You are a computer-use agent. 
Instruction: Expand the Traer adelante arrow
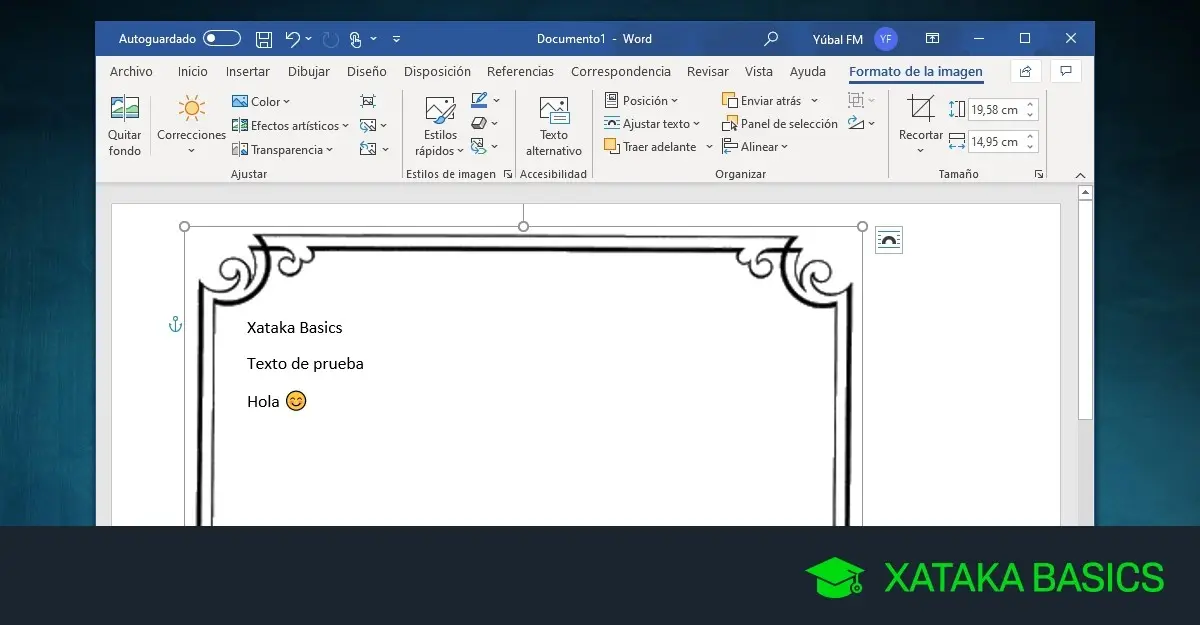[709, 147]
